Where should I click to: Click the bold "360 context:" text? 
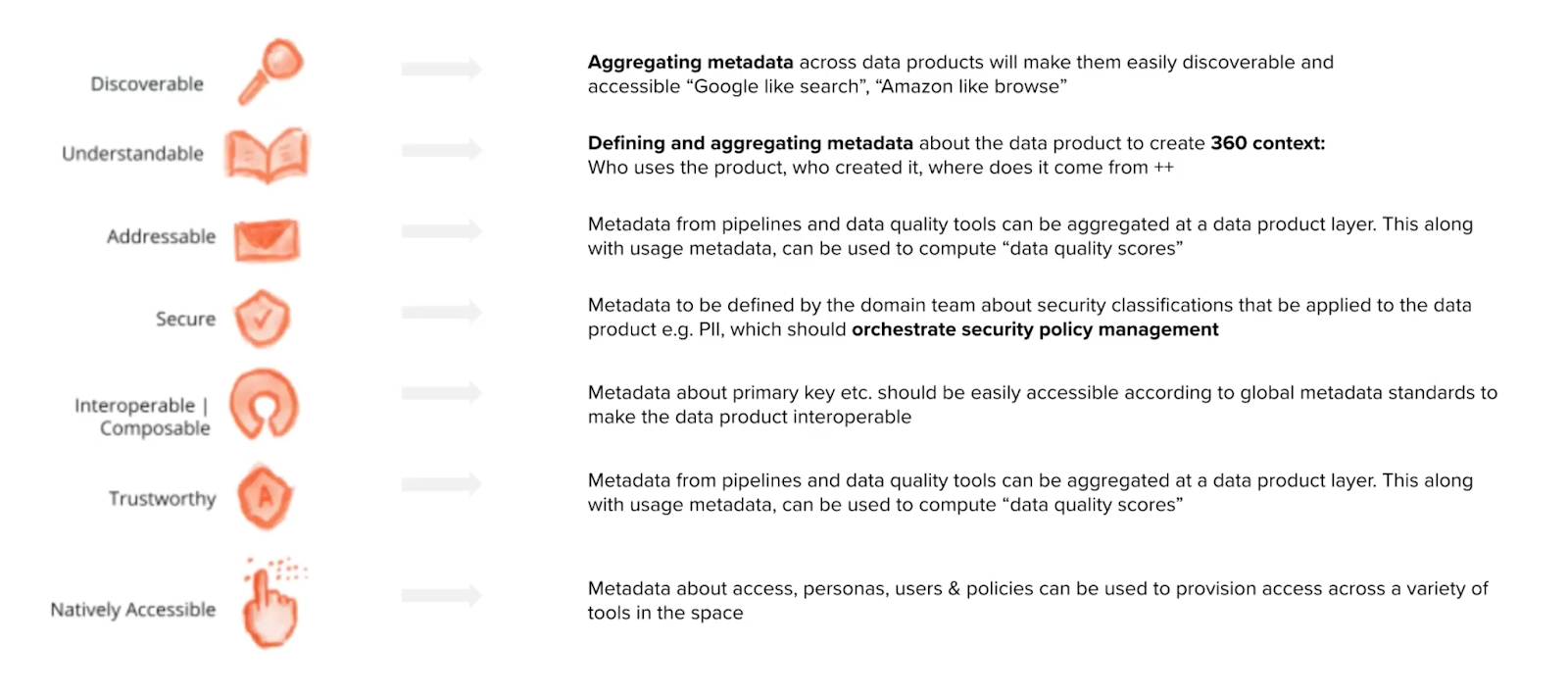[x=1267, y=143]
